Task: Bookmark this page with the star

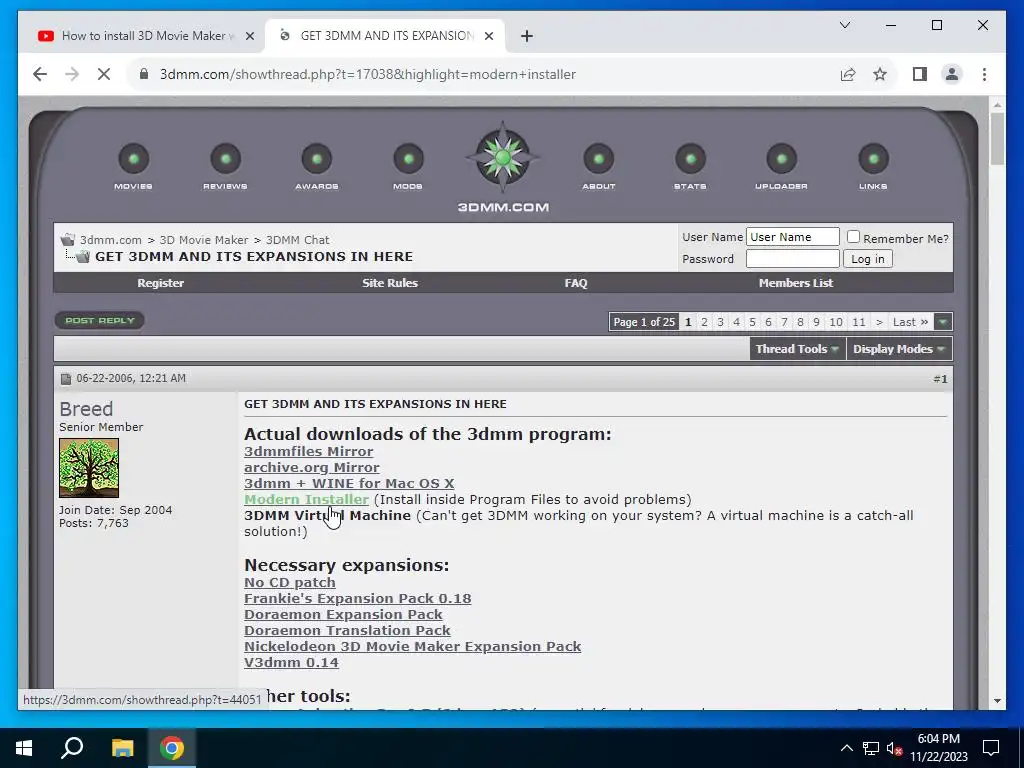Action: pos(880,74)
